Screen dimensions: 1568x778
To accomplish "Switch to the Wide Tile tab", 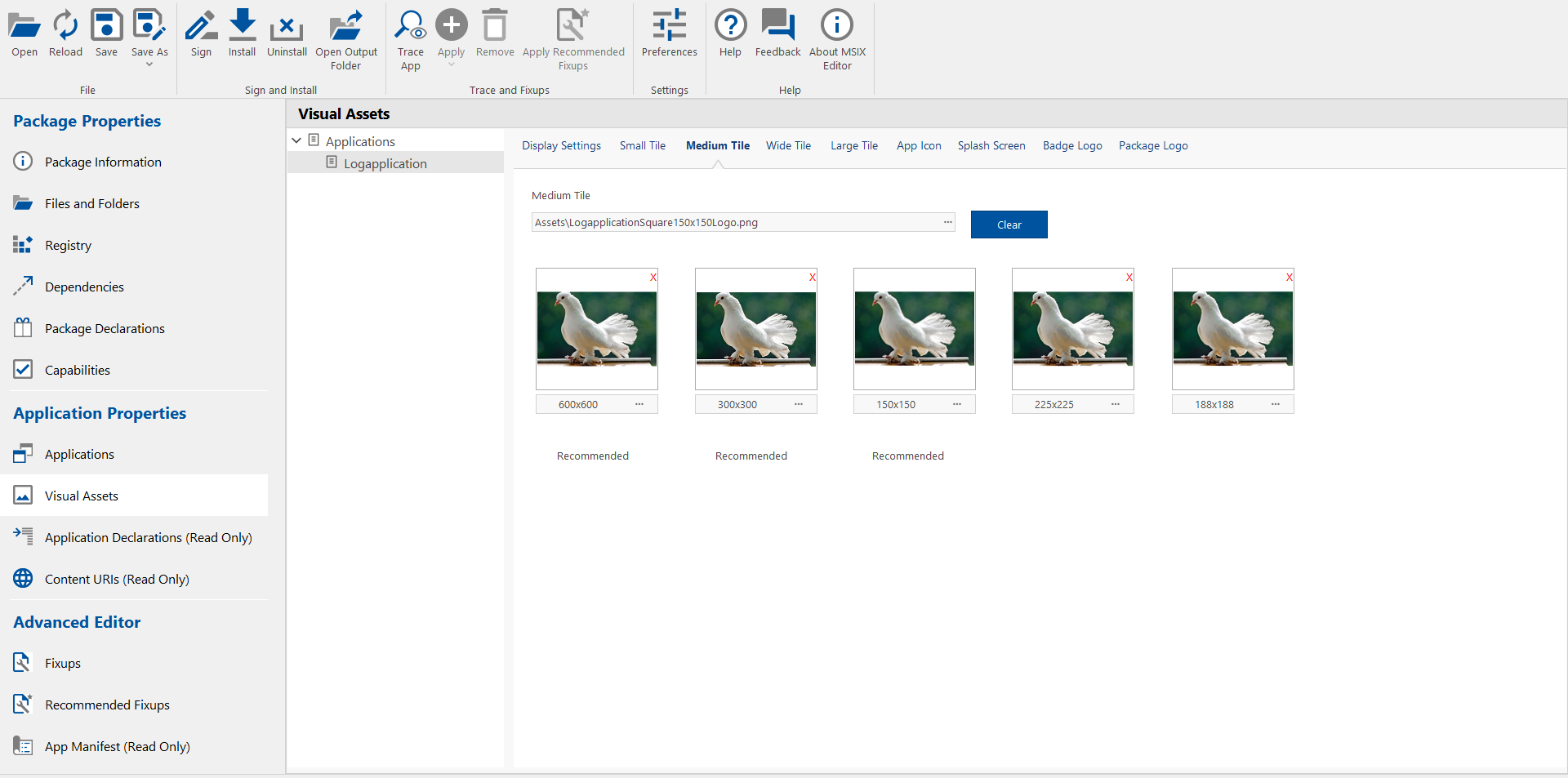I will [788, 146].
